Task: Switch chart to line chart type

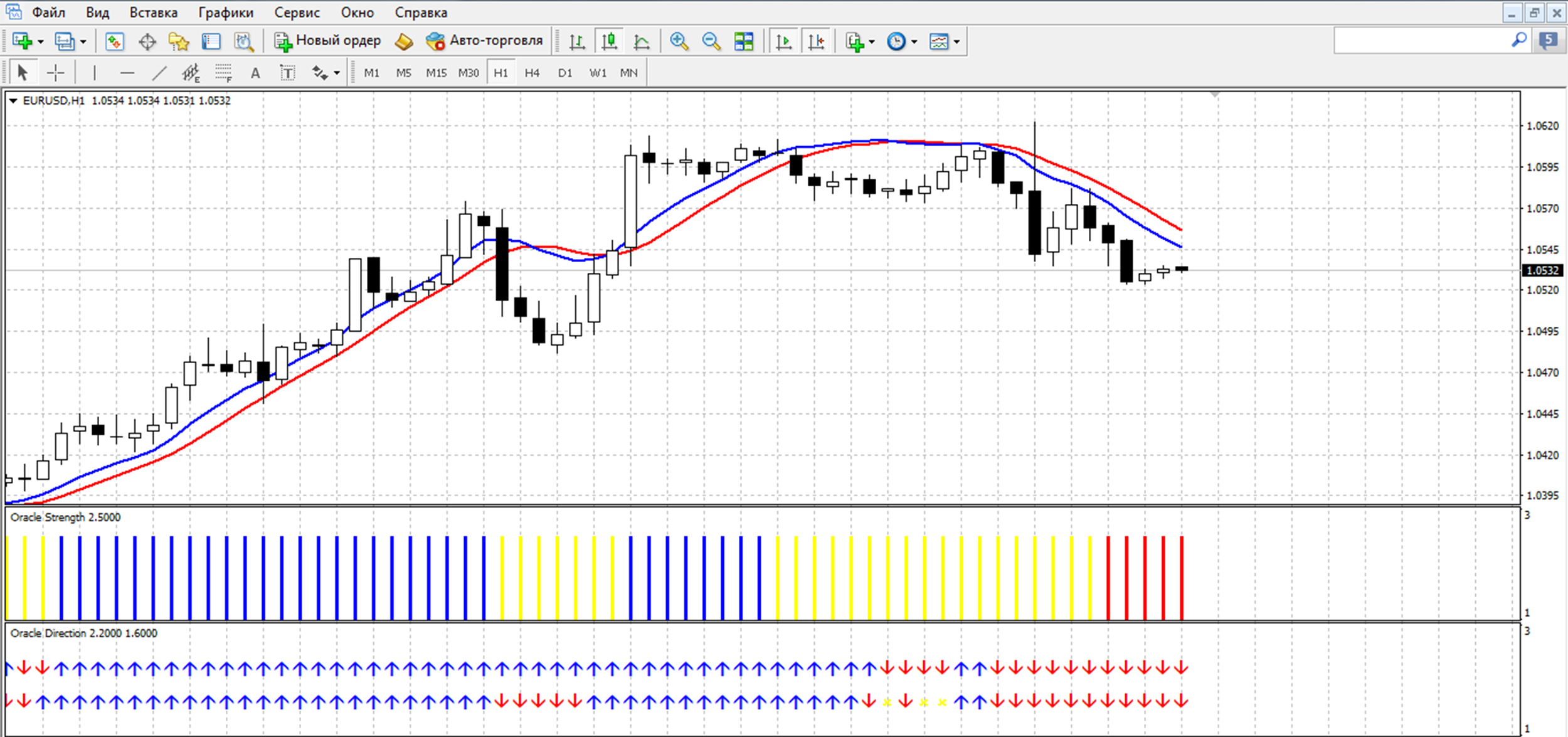Action: click(x=642, y=42)
